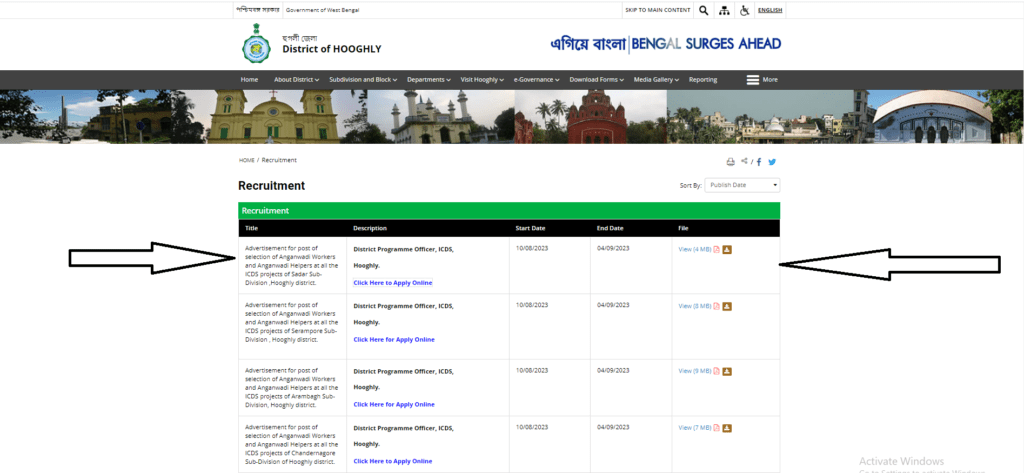Expand the Media Gallery menu

pos(656,80)
